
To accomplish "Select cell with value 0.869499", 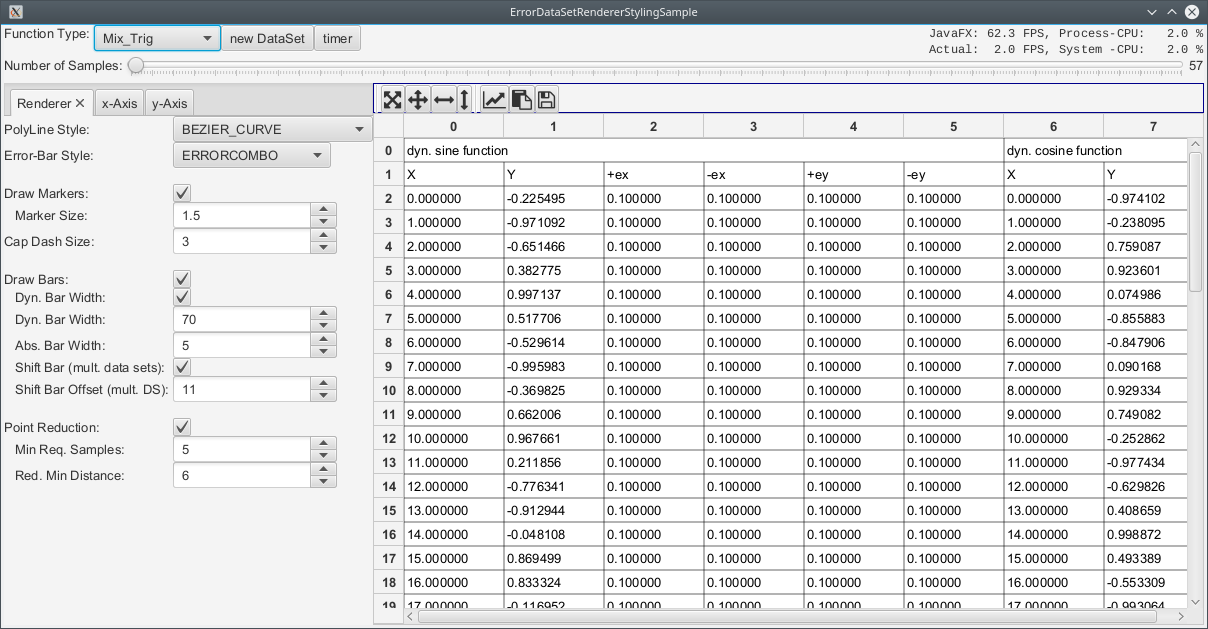I will click(553, 558).
